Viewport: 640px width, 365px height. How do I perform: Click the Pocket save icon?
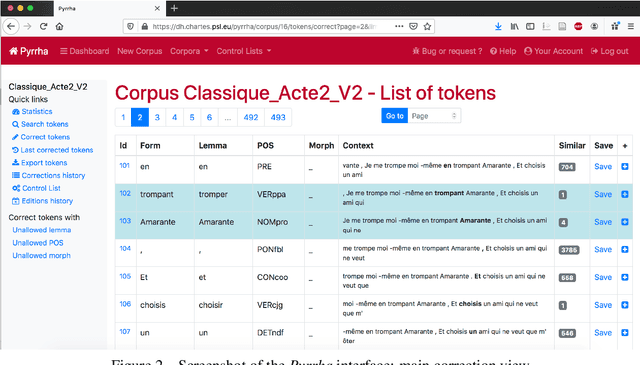[x=413, y=27]
